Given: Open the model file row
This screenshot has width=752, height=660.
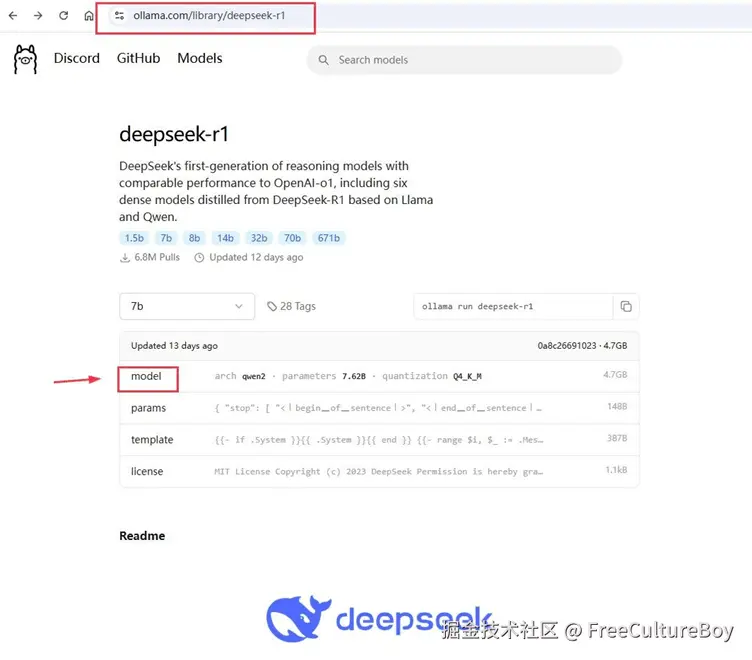Looking at the screenshot, I should click(x=379, y=376).
